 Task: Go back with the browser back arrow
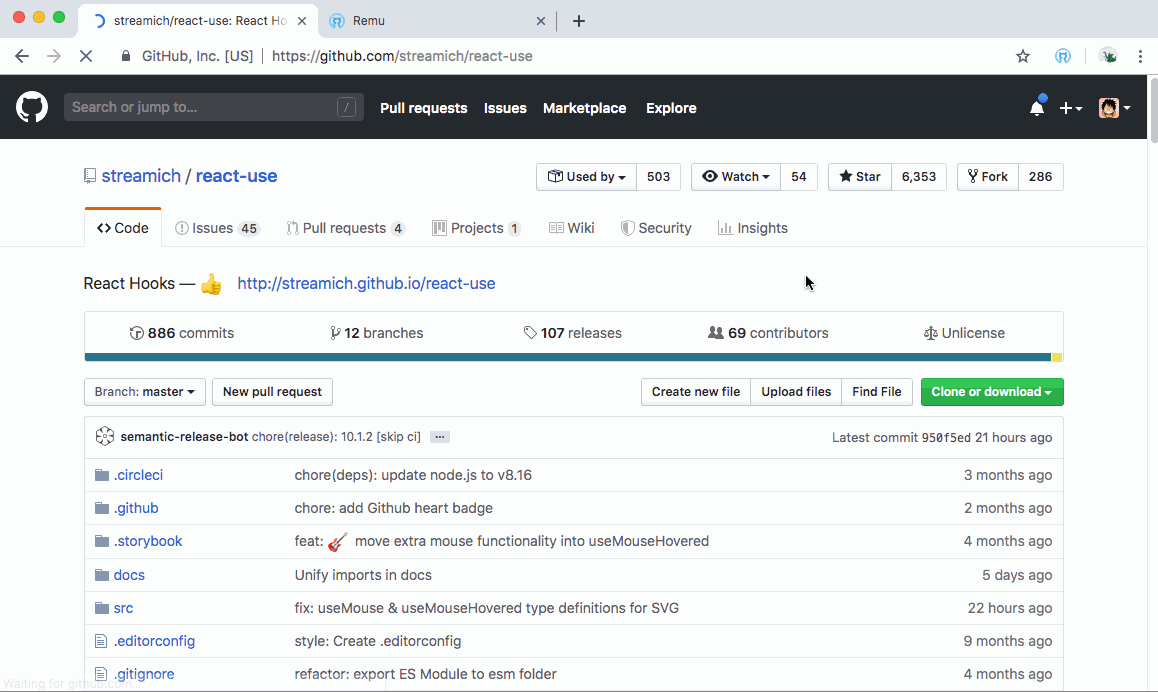[22, 56]
